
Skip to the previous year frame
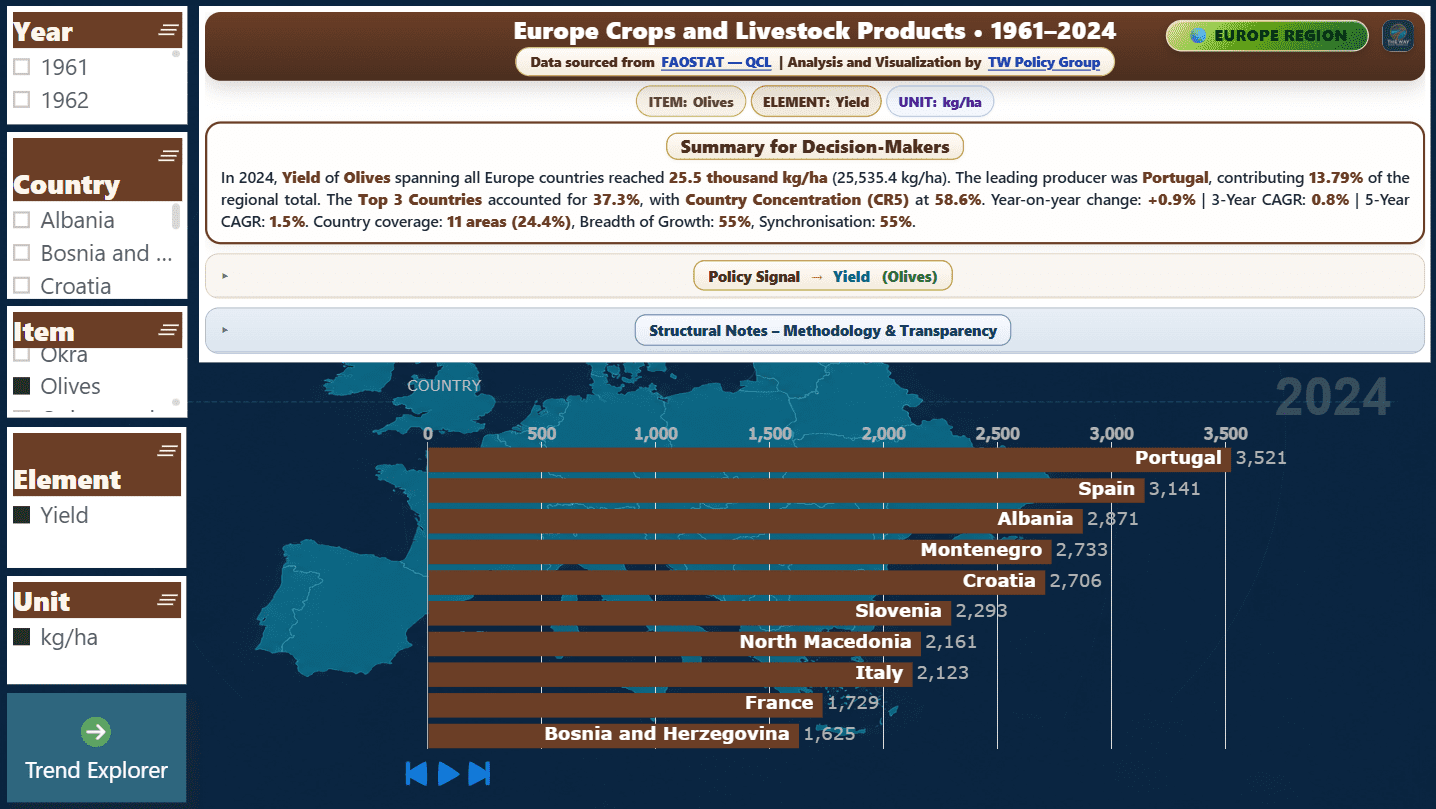point(416,773)
